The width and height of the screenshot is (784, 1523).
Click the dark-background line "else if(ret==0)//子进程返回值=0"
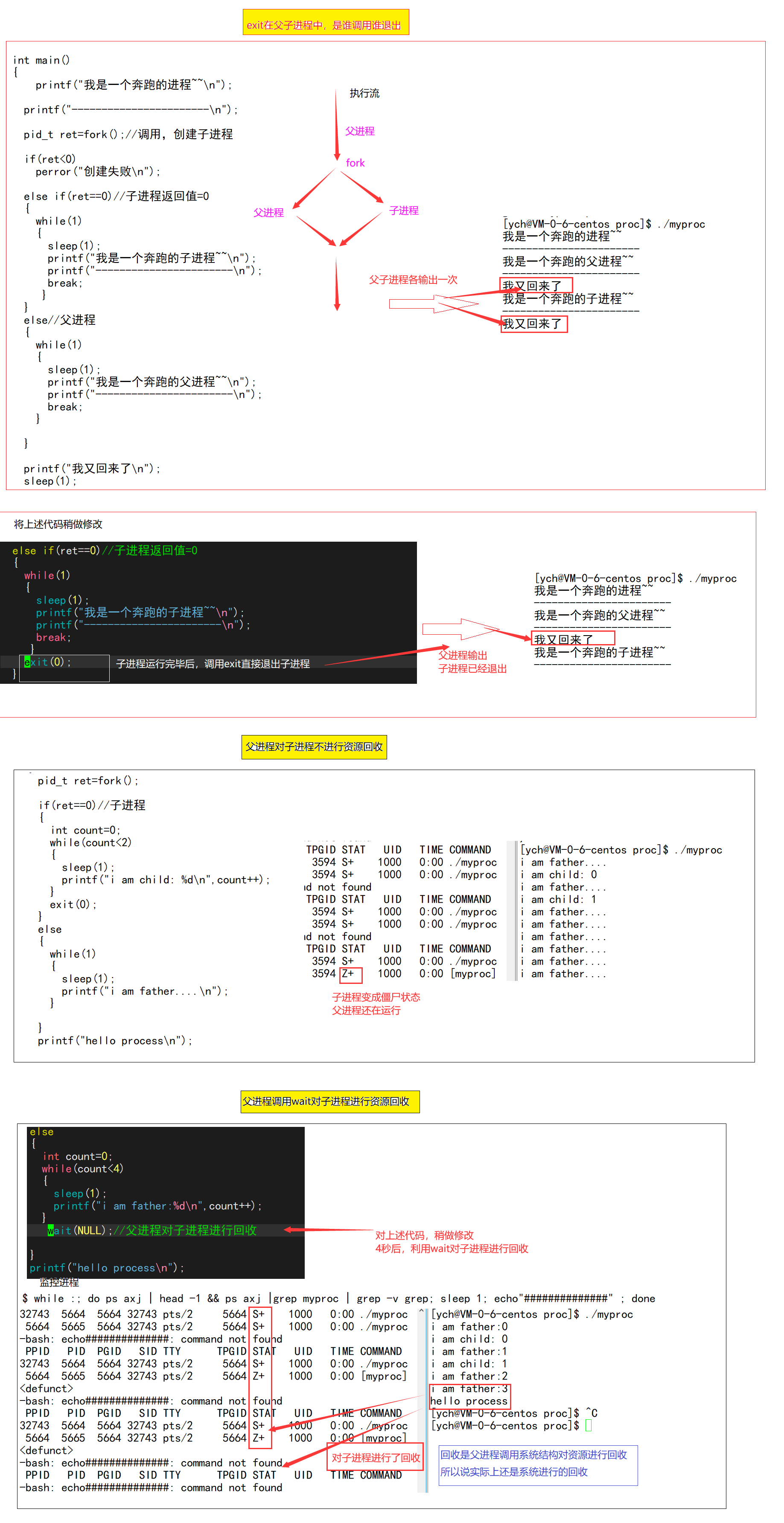[x=105, y=551]
